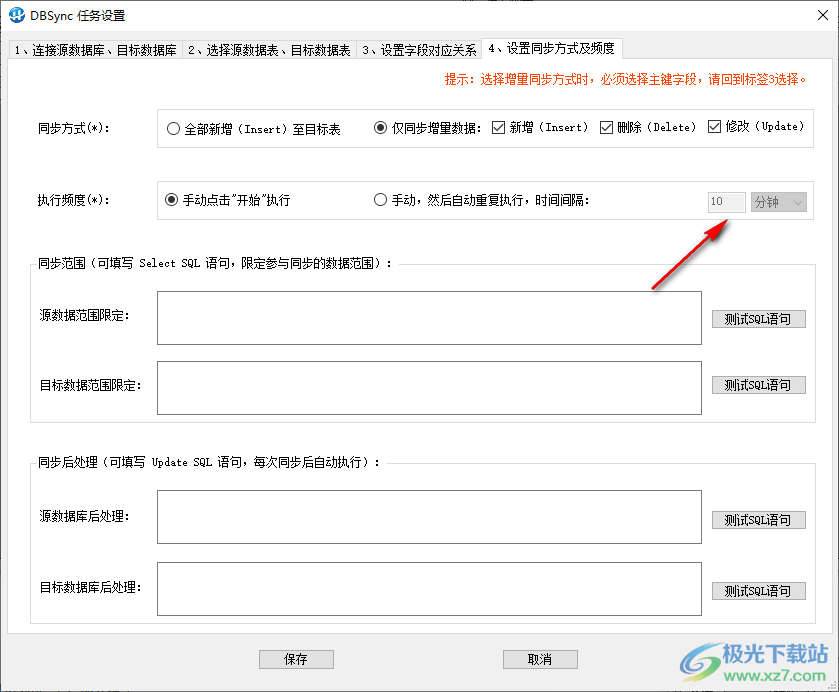Focus the 目标数据范围限定 text box
Viewport: 839px width, 692px height.
429,388
